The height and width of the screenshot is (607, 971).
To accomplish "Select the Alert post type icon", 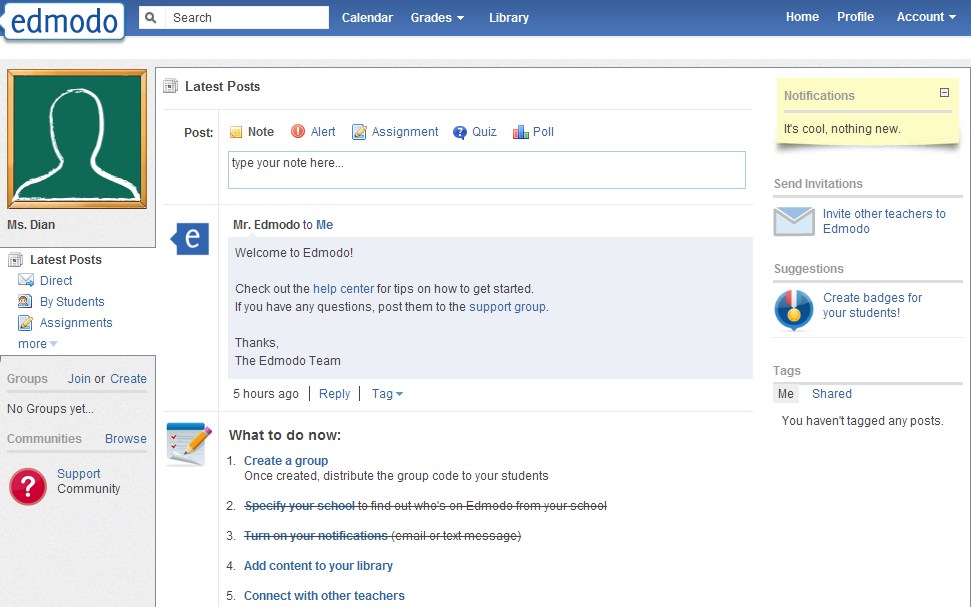I will click(298, 132).
